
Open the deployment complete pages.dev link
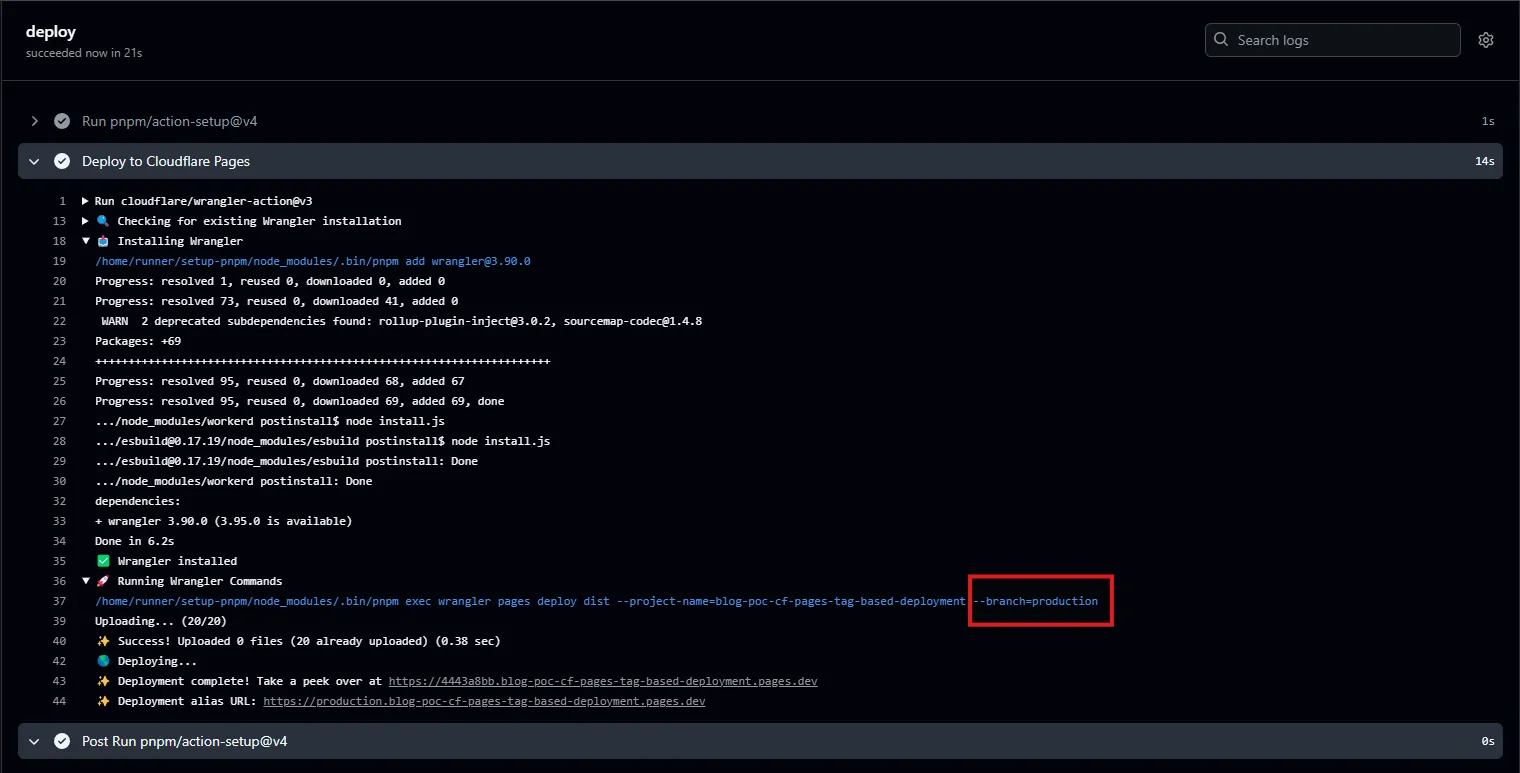coord(604,680)
